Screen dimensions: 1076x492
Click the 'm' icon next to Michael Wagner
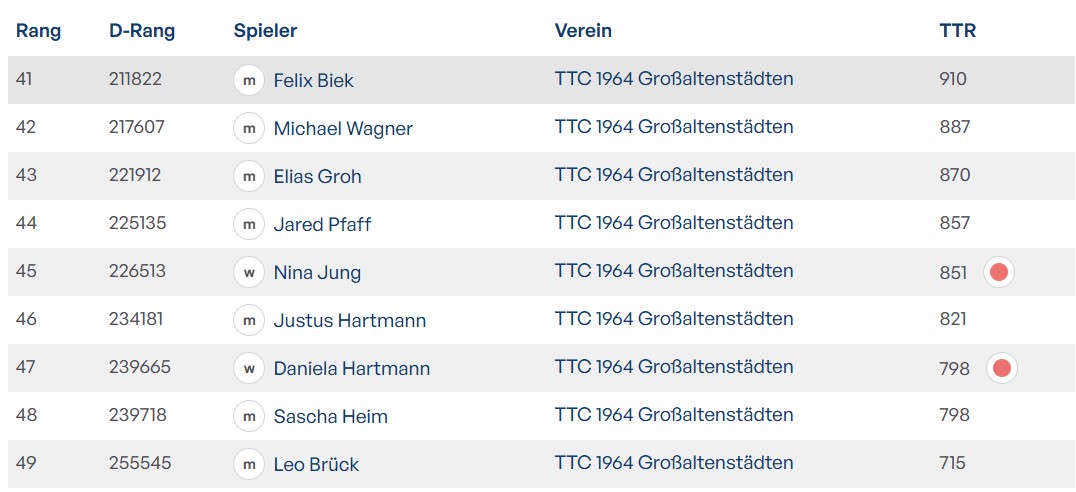pyautogui.click(x=249, y=128)
